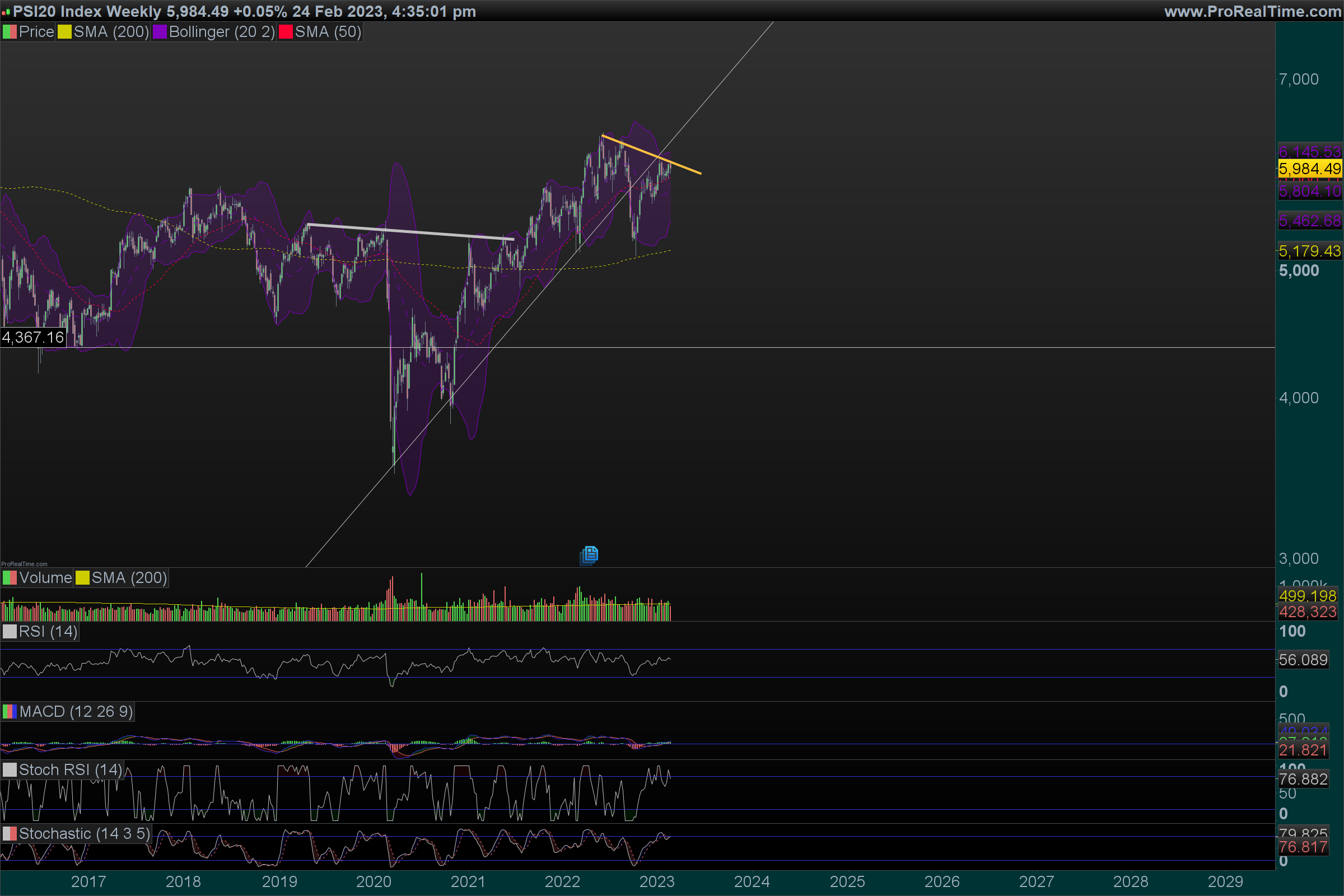The width and height of the screenshot is (1344, 896).
Task: Click the Volume SMA (200) legend label
Action: coord(129,578)
